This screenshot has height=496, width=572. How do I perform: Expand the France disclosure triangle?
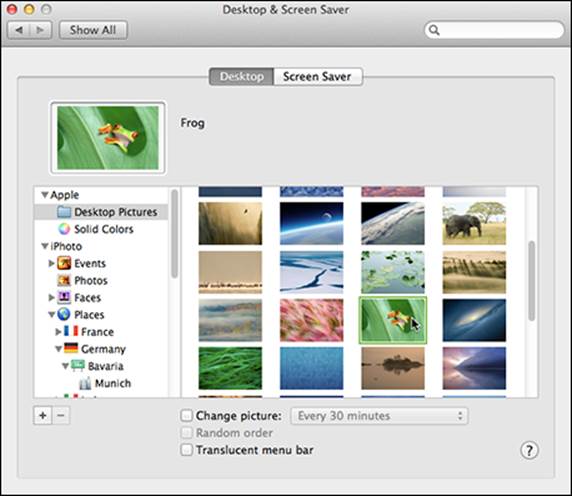[x=58, y=332]
